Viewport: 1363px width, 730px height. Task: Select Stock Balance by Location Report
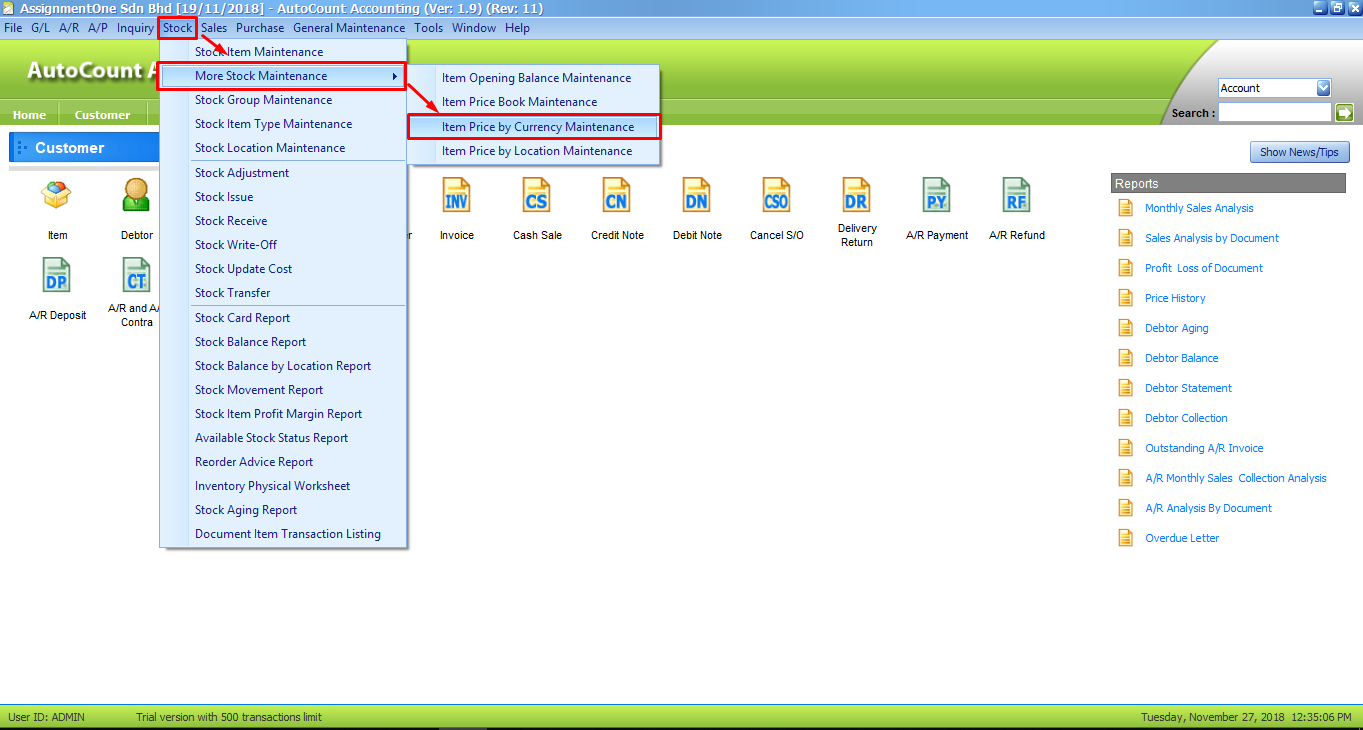[283, 366]
